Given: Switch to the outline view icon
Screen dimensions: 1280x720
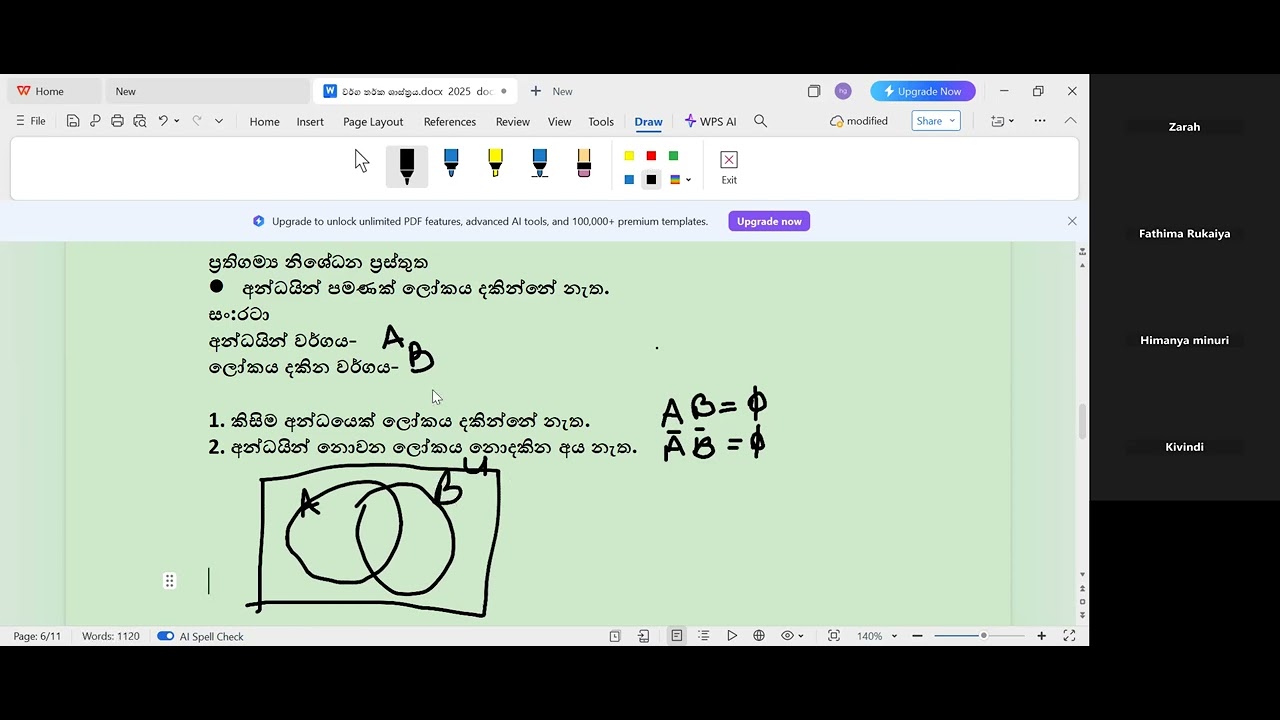Looking at the screenshot, I should pos(704,636).
